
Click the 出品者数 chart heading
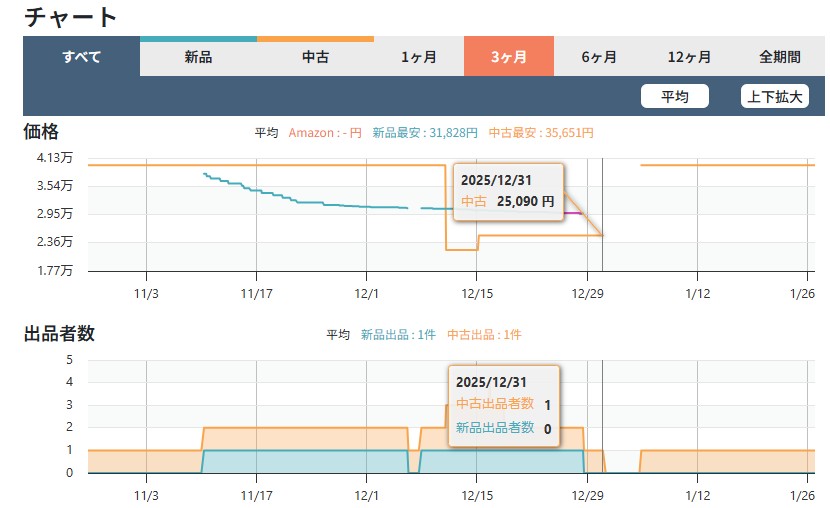tap(59, 334)
